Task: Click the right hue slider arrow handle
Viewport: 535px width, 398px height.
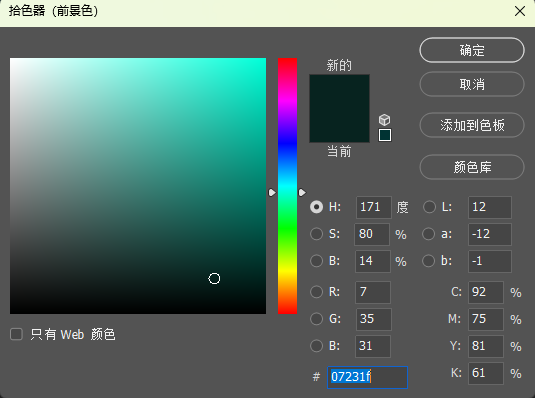Action: [x=302, y=193]
